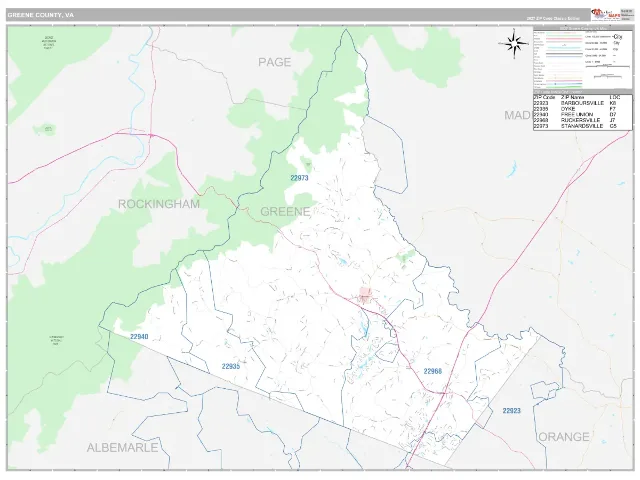This screenshot has height=480, width=640.
Task: Click ZIP code label 22923 on map
Action: click(x=511, y=411)
